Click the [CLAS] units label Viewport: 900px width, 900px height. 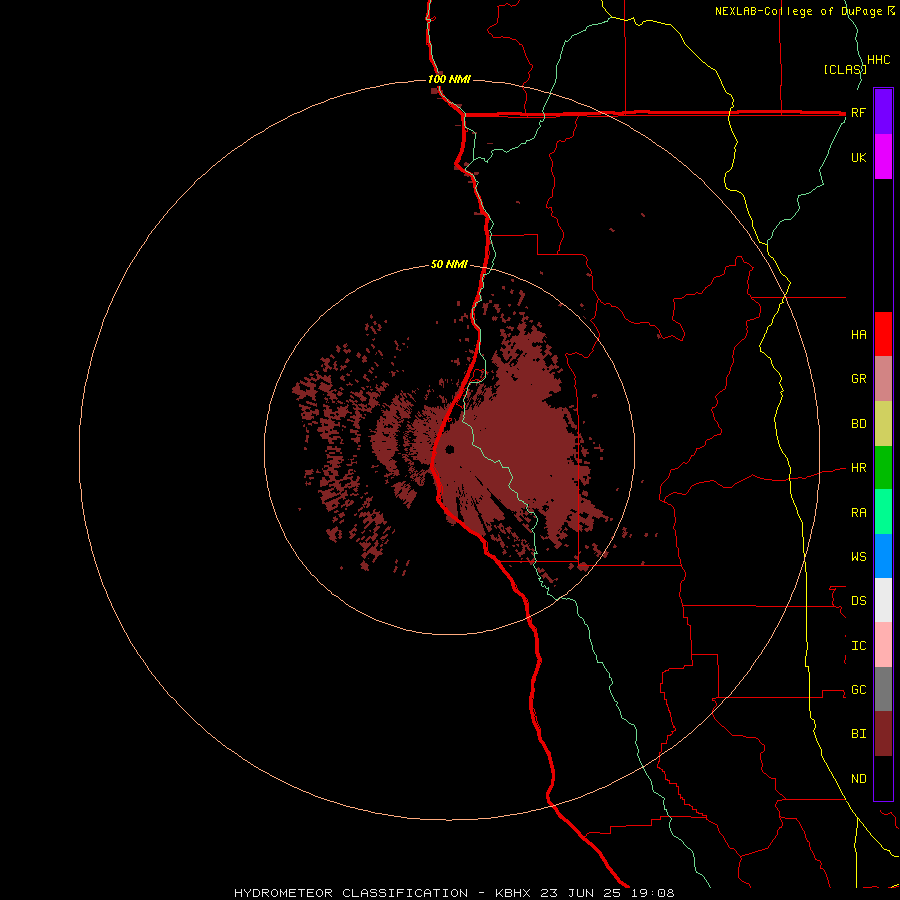pos(845,69)
